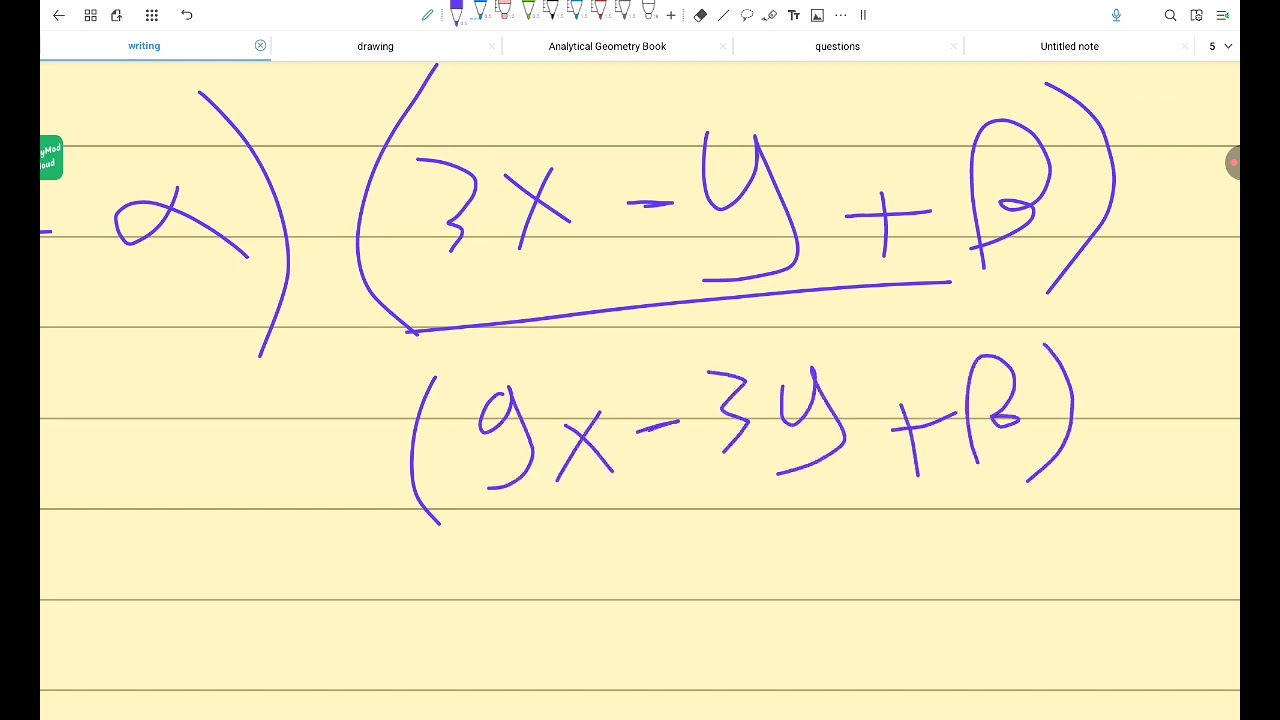Screen dimensions: 1280x720
Task: Select the black pen
Action: [x=552, y=12]
